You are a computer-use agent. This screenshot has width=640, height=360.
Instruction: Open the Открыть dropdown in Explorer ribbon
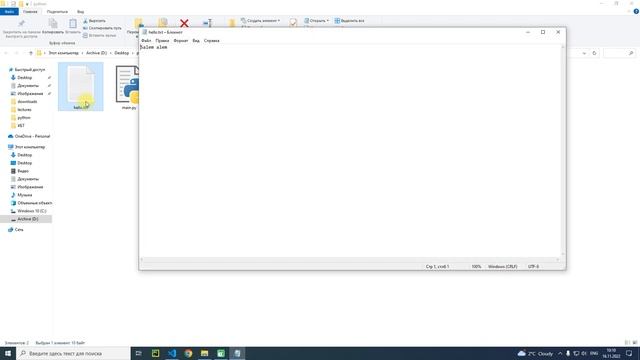click(316, 20)
